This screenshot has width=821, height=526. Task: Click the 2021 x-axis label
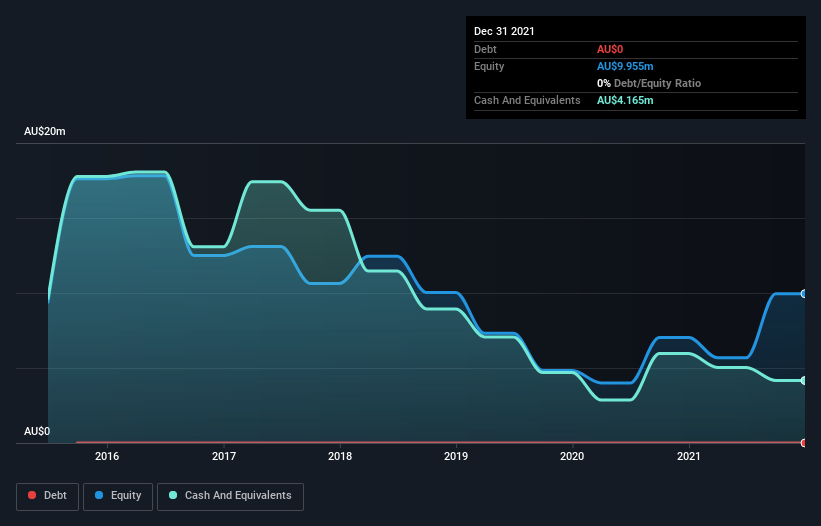689,456
